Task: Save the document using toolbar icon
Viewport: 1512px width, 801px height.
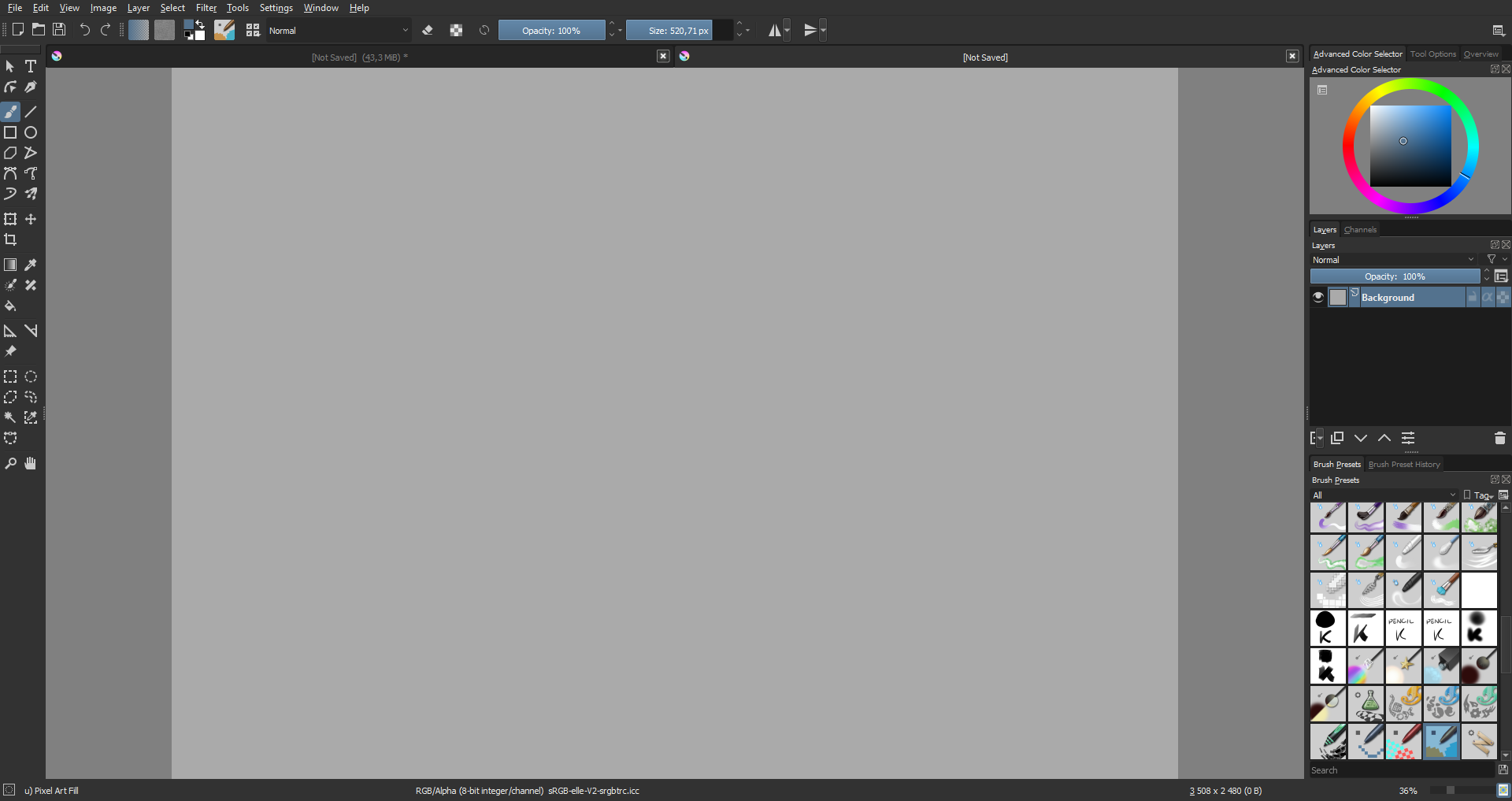Action: pyautogui.click(x=59, y=30)
